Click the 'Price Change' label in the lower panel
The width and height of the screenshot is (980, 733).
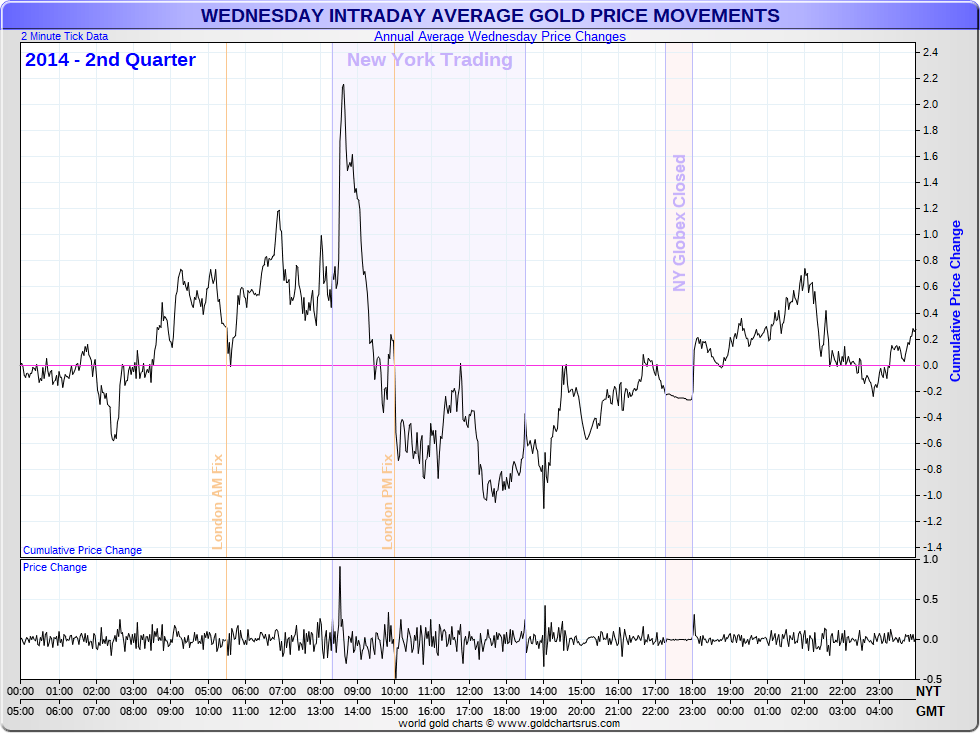(55, 567)
